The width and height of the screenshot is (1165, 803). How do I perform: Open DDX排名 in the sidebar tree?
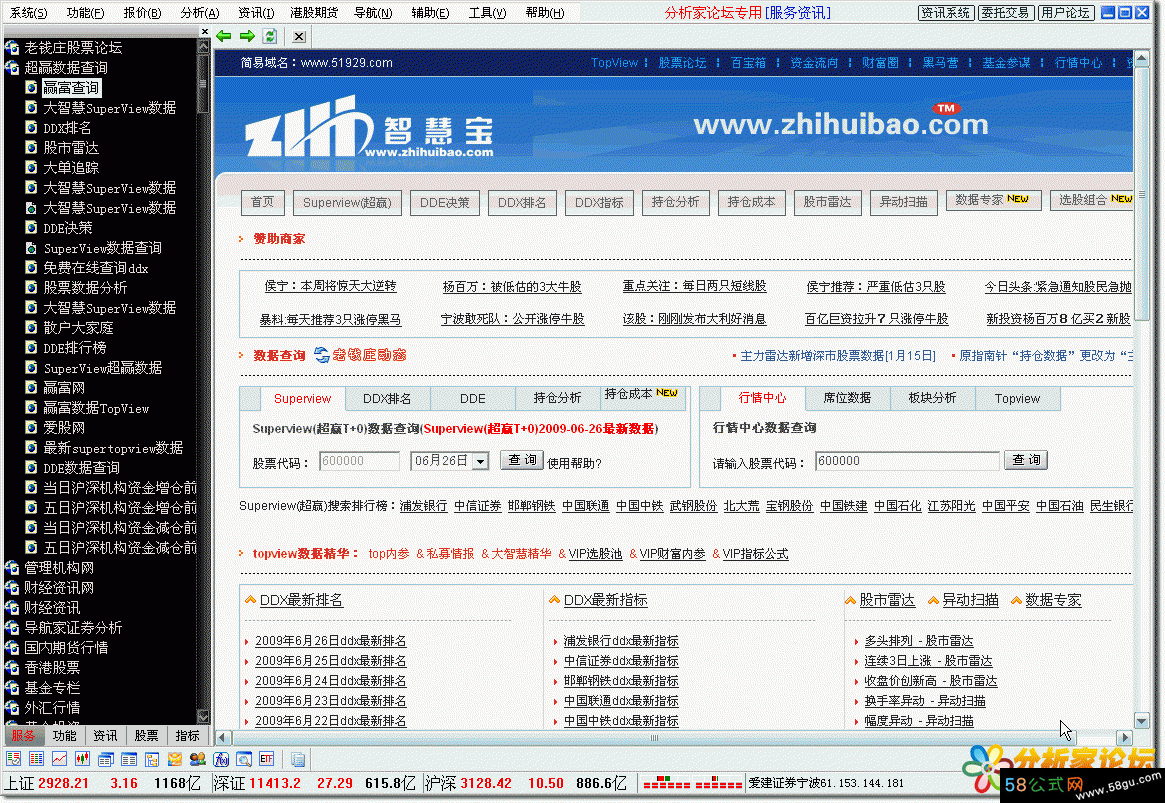point(67,129)
